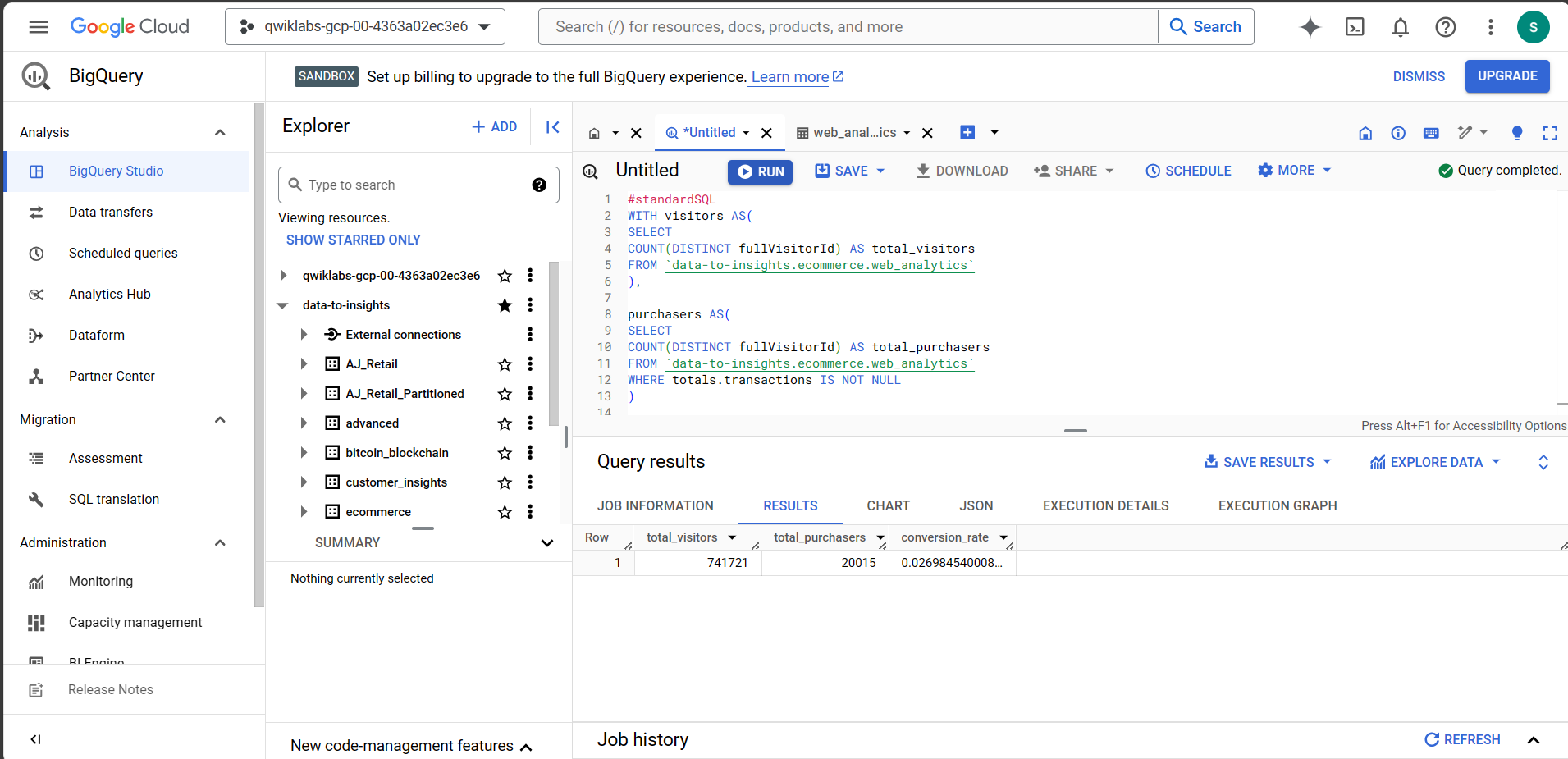
Task: Click the search help icon in Explorer
Action: tap(539, 185)
